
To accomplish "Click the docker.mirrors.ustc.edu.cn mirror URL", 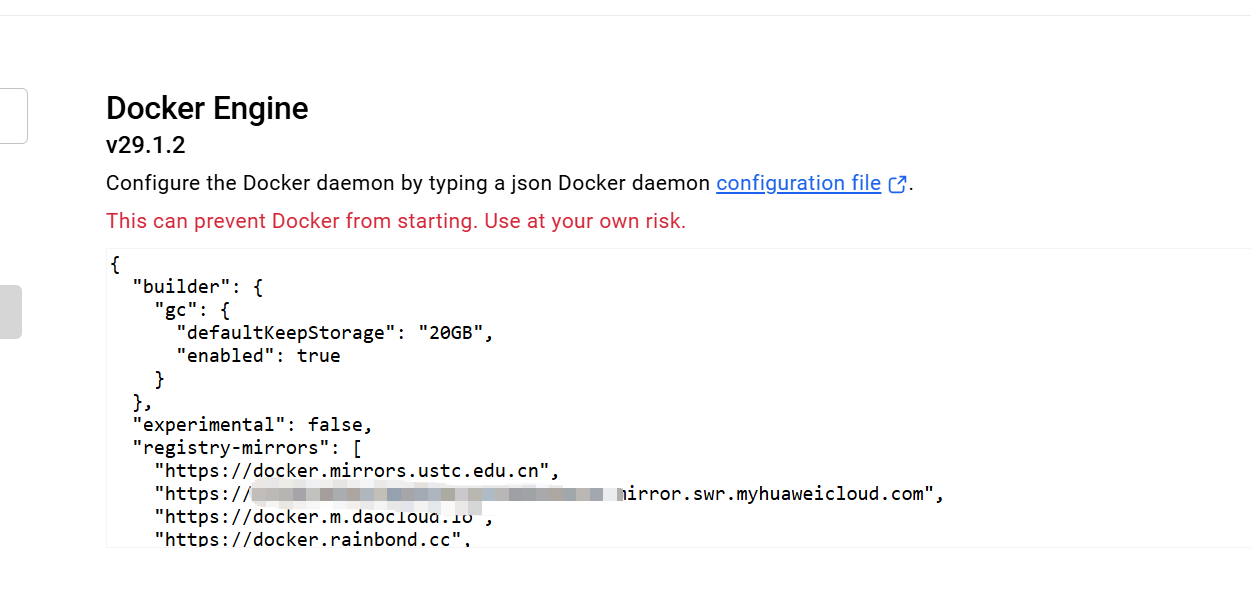I will click(x=357, y=471).
